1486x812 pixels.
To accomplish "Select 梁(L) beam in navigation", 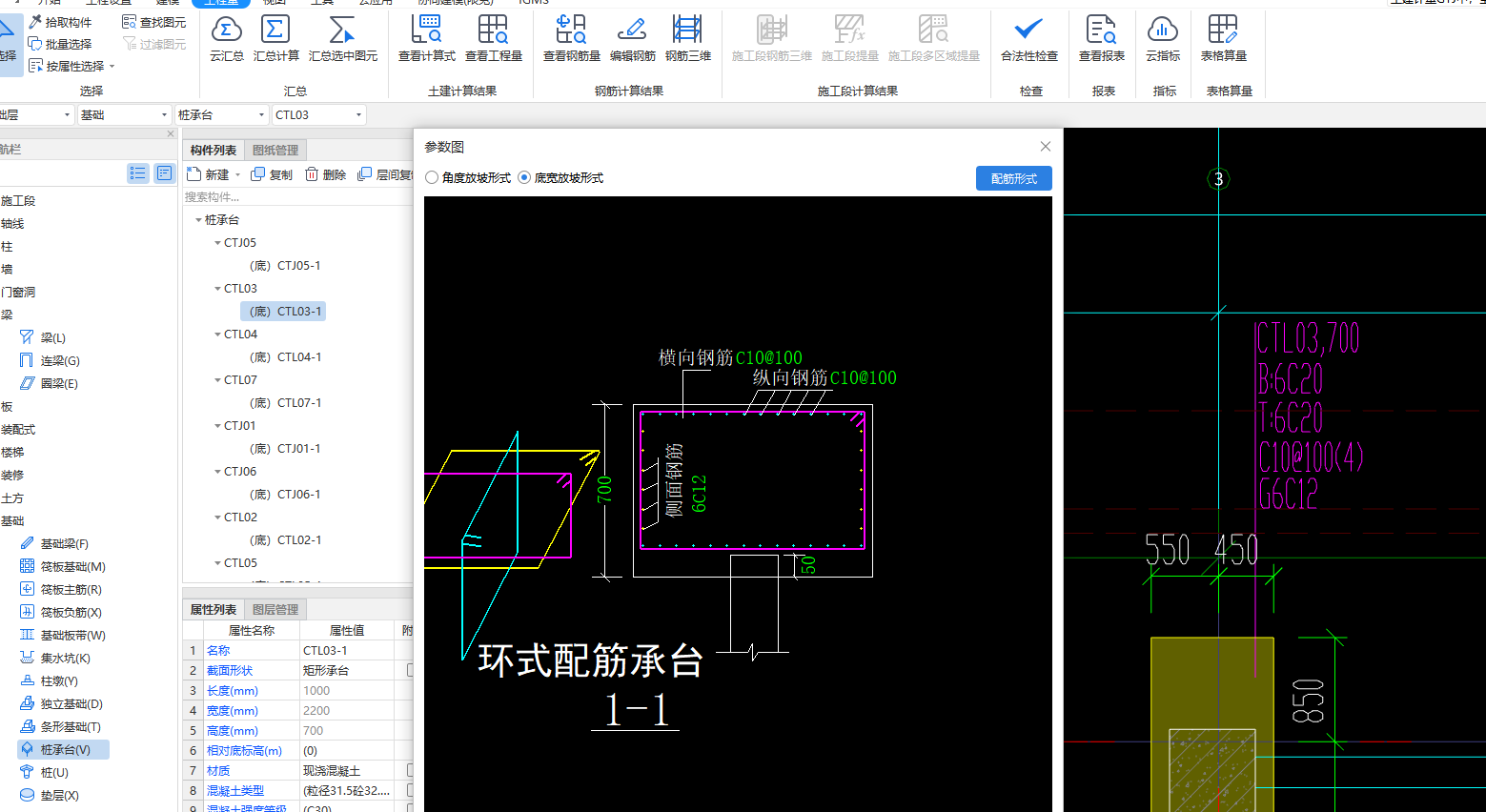I will pyautogui.click(x=43, y=337).
